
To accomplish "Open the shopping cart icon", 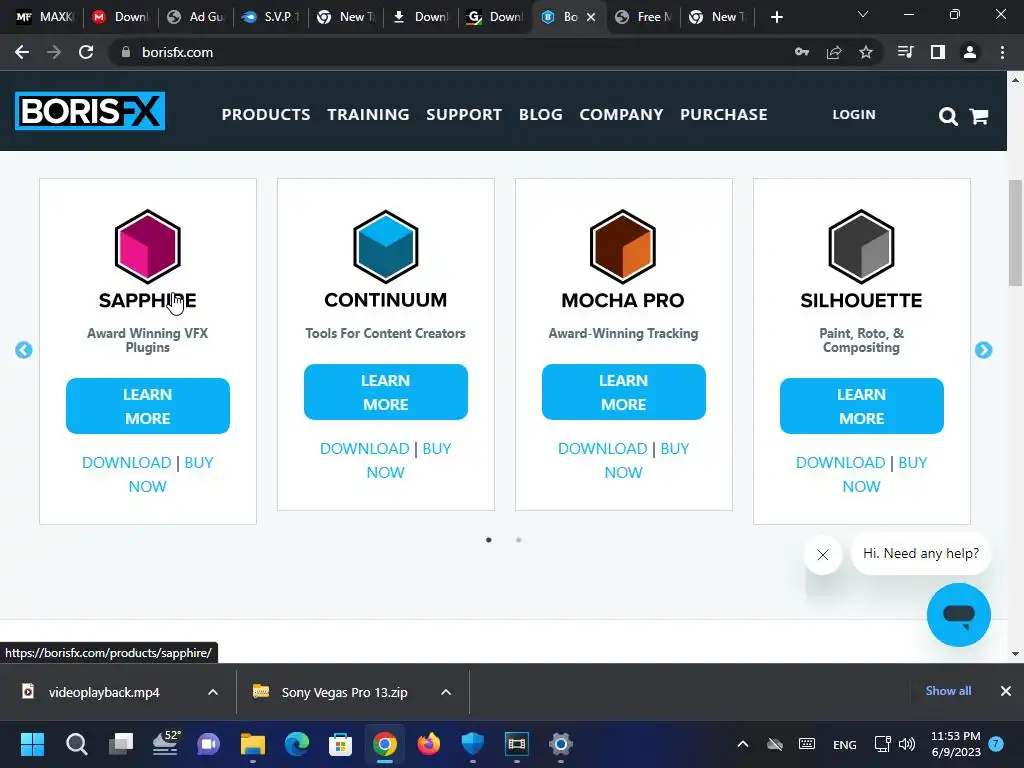I will pyautogui.click(x=979, y=116).
